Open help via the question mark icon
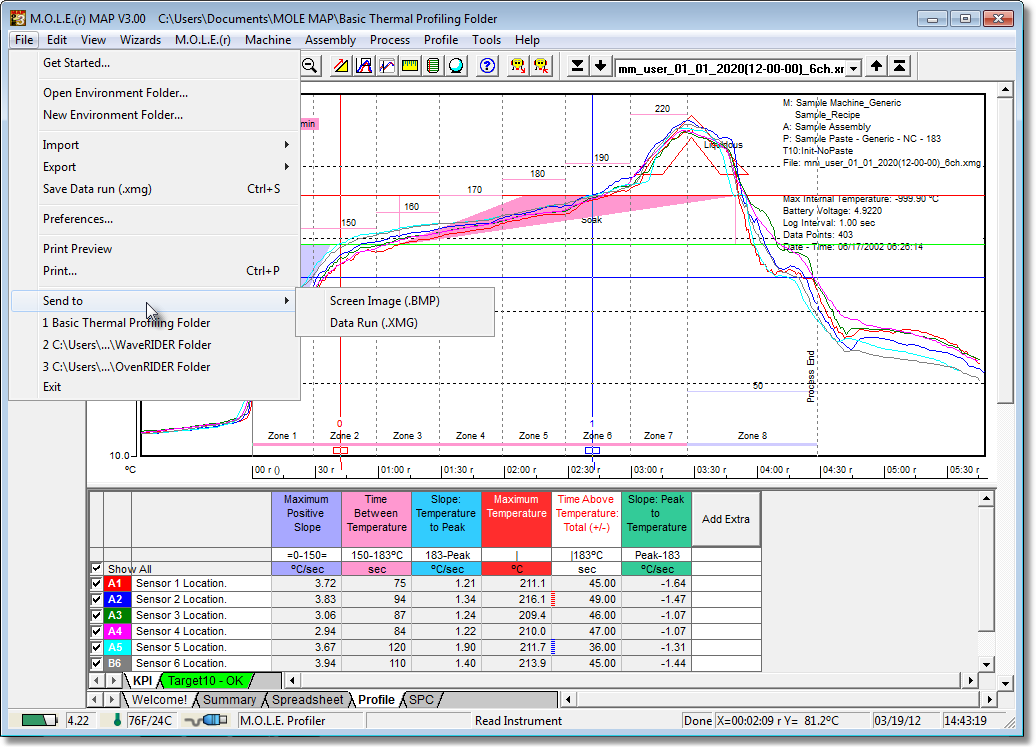Viewport: 1036px width, 749px height. 488,66
